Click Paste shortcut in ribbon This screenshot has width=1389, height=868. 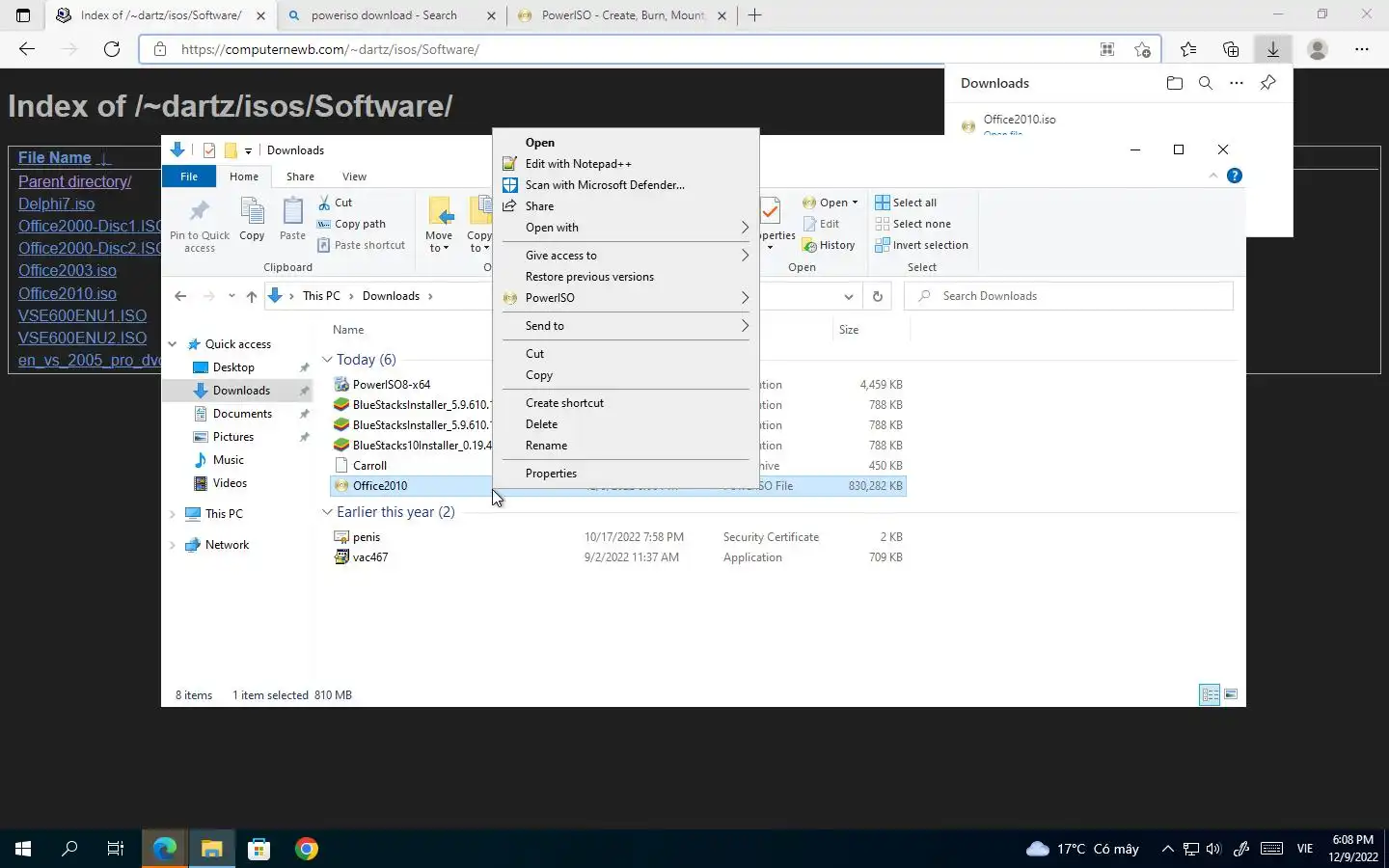click(362, 245)
